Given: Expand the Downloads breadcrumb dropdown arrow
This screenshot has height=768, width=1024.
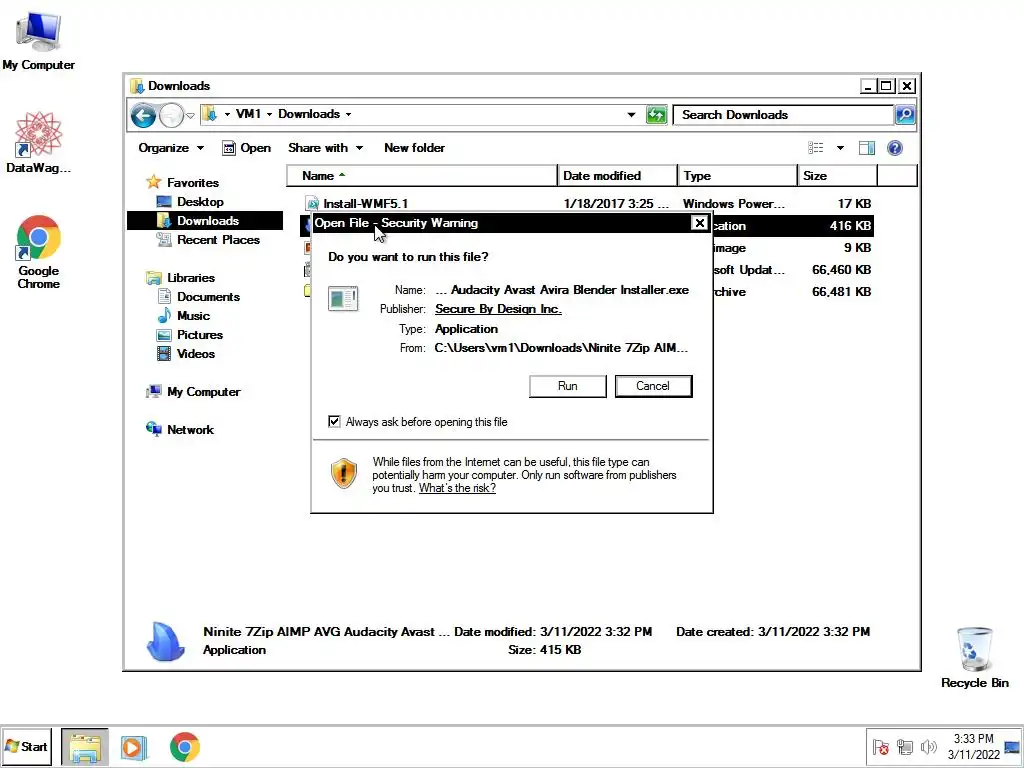Looking at the screenshot, I should click(348, 114).
